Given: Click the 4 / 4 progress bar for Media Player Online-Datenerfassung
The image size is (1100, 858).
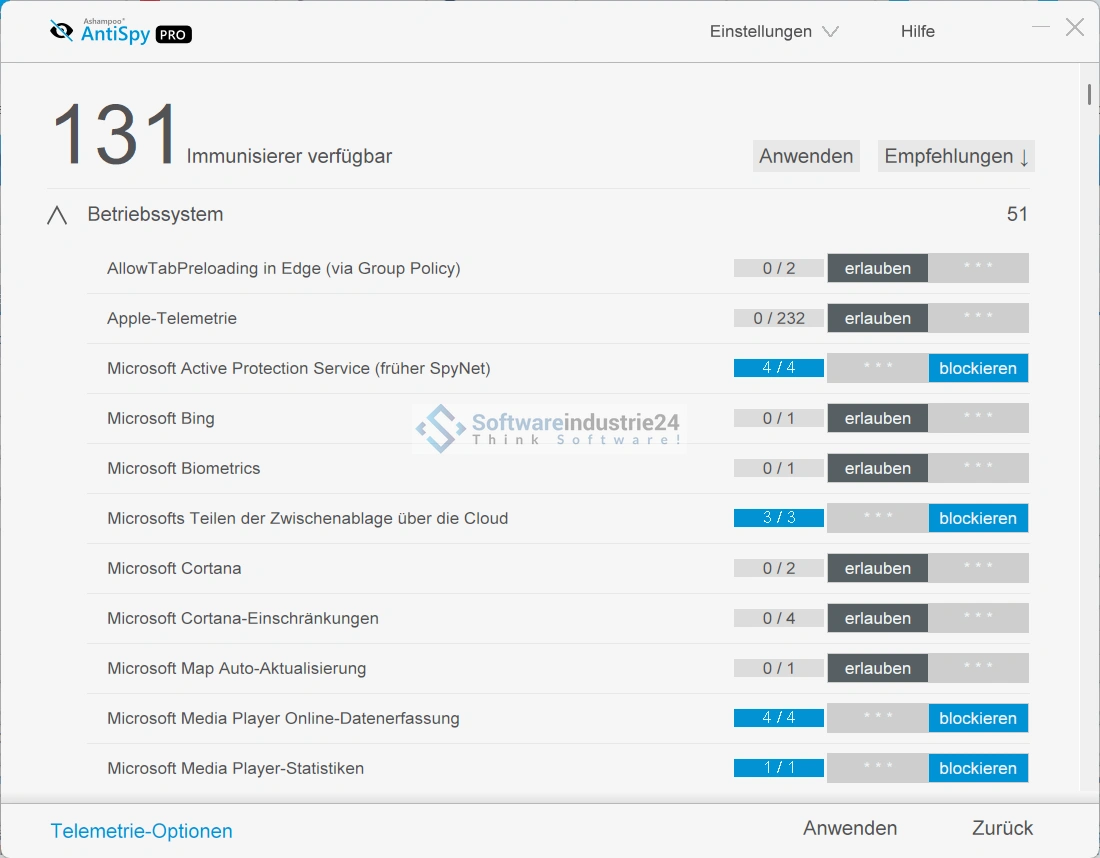Looking at the screenshot, I should tap(779, 718).
